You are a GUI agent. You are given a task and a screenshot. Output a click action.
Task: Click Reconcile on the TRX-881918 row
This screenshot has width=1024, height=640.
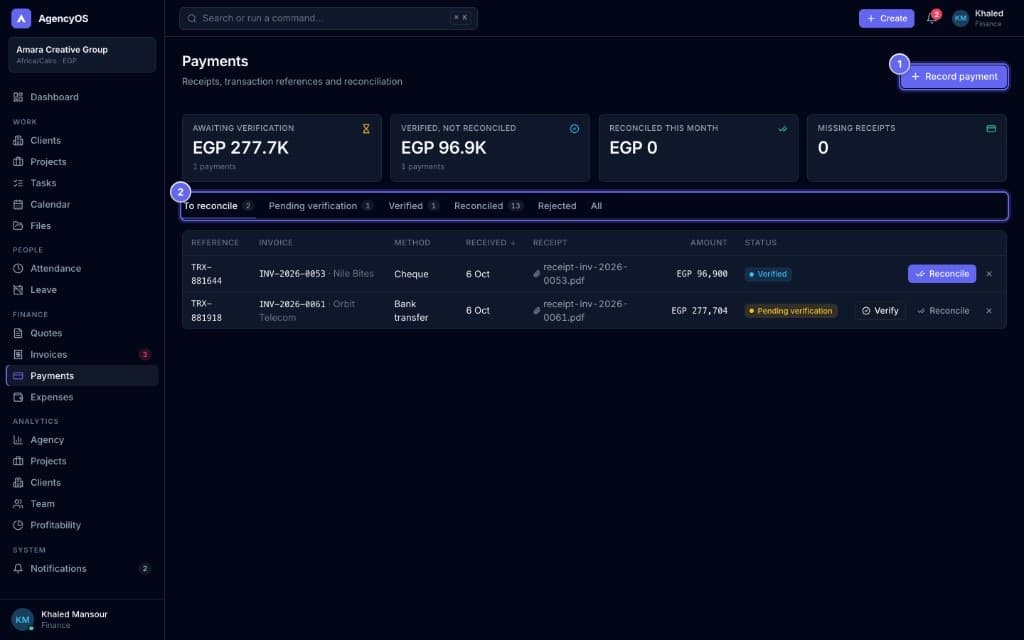coord(943,311)
